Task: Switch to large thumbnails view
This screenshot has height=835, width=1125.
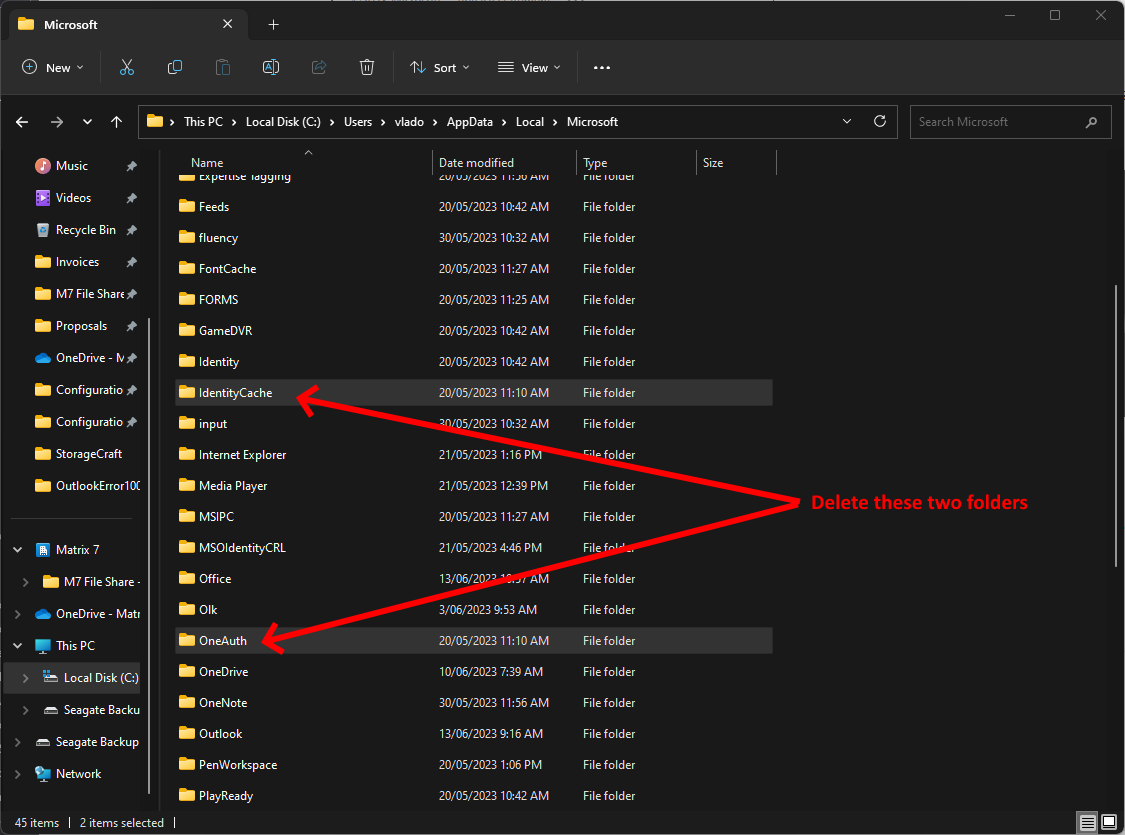Action: (x=1109, y=821)
